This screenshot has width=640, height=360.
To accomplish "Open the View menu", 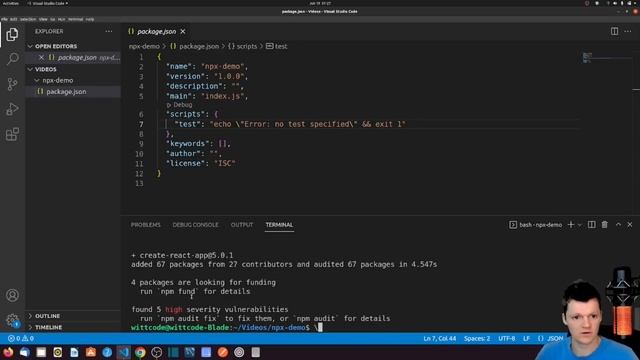I will coord(43,19).
